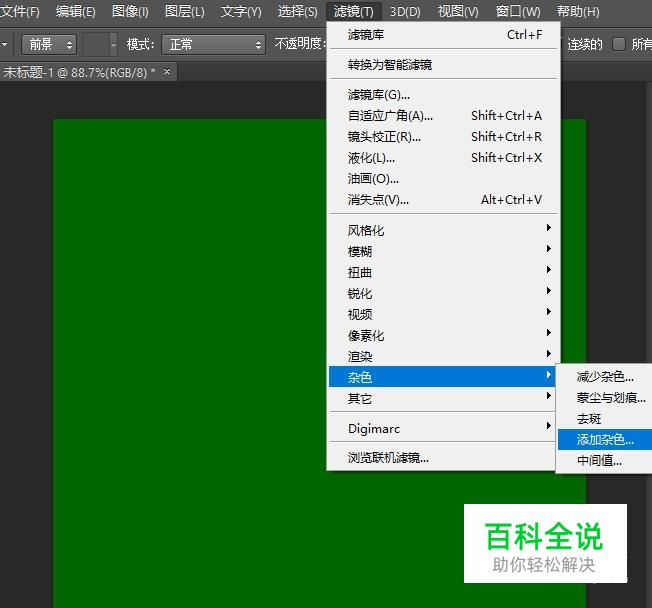Open the 编辑(E) menu
Viewport: 652px width, 608px height.
(x=76, y=11)
